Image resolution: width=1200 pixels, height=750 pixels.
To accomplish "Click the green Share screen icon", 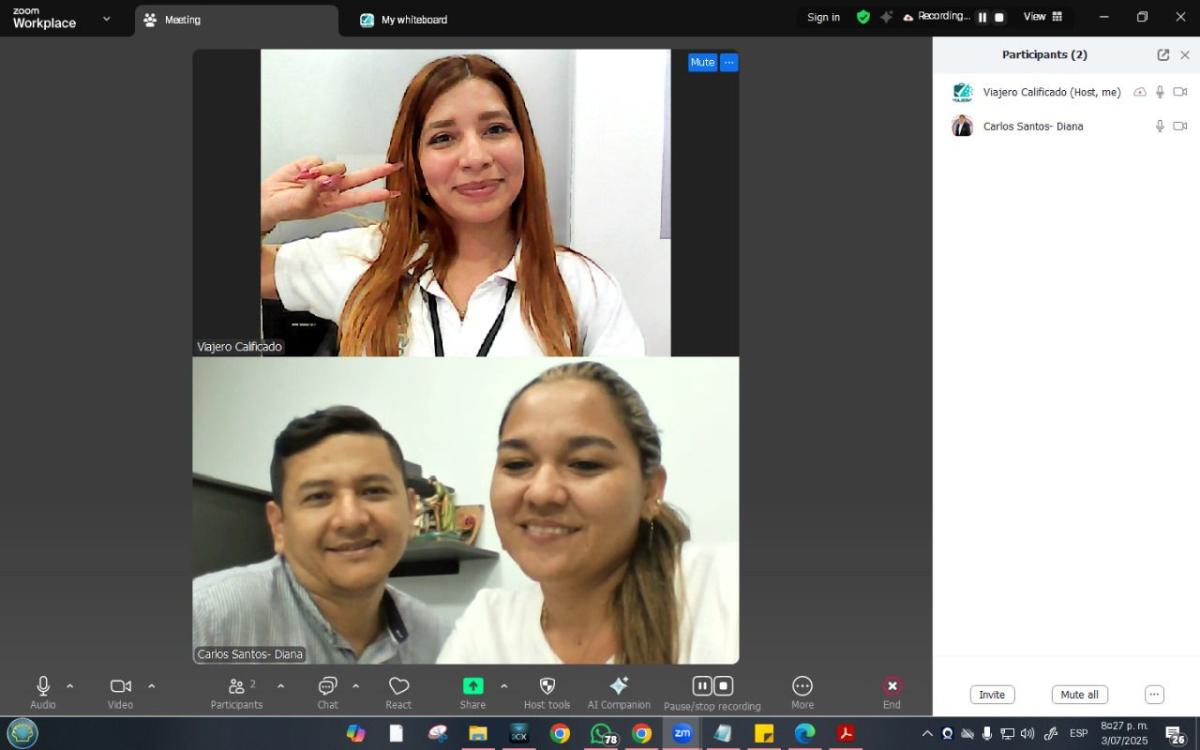I will tap(473, 686).
